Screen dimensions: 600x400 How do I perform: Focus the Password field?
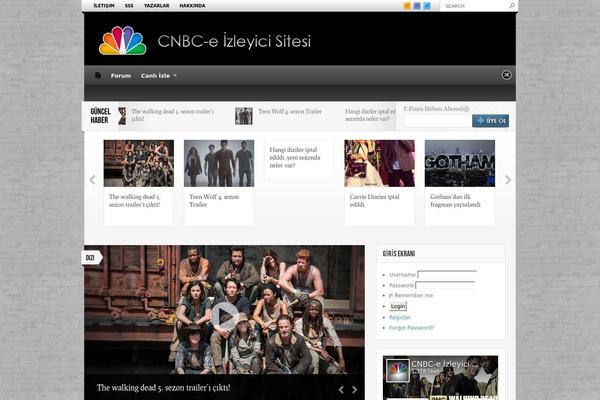click(x=445, y=285)
